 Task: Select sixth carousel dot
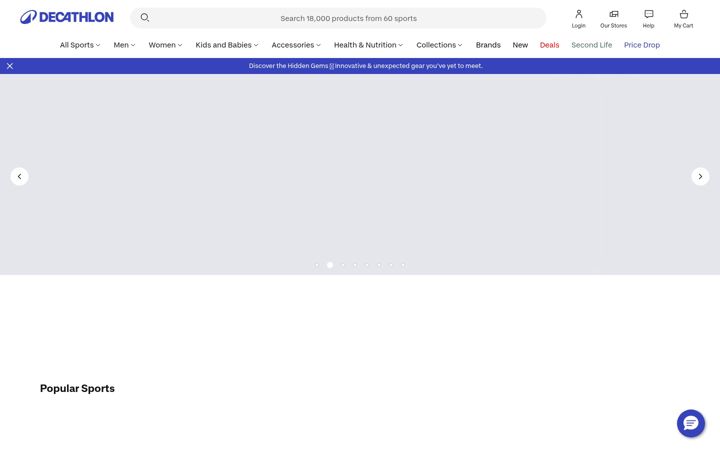(x=379, y=265)
